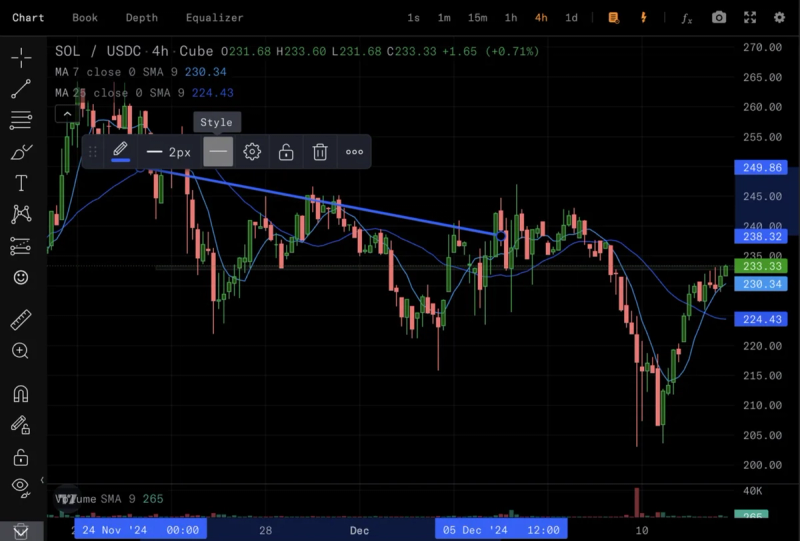Switch to the Chart tab
The width and height of the screenshot is (800, 541).
tap(28, 18)
